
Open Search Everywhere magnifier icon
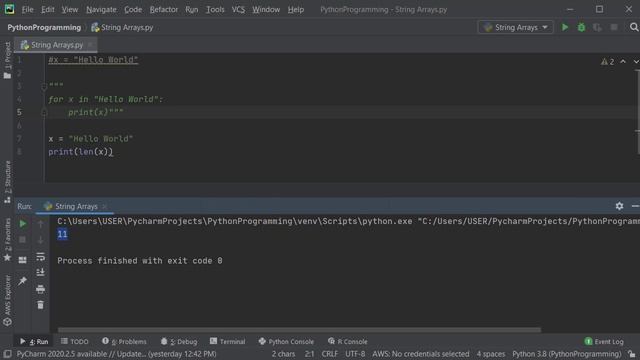(x=633, y=27)
